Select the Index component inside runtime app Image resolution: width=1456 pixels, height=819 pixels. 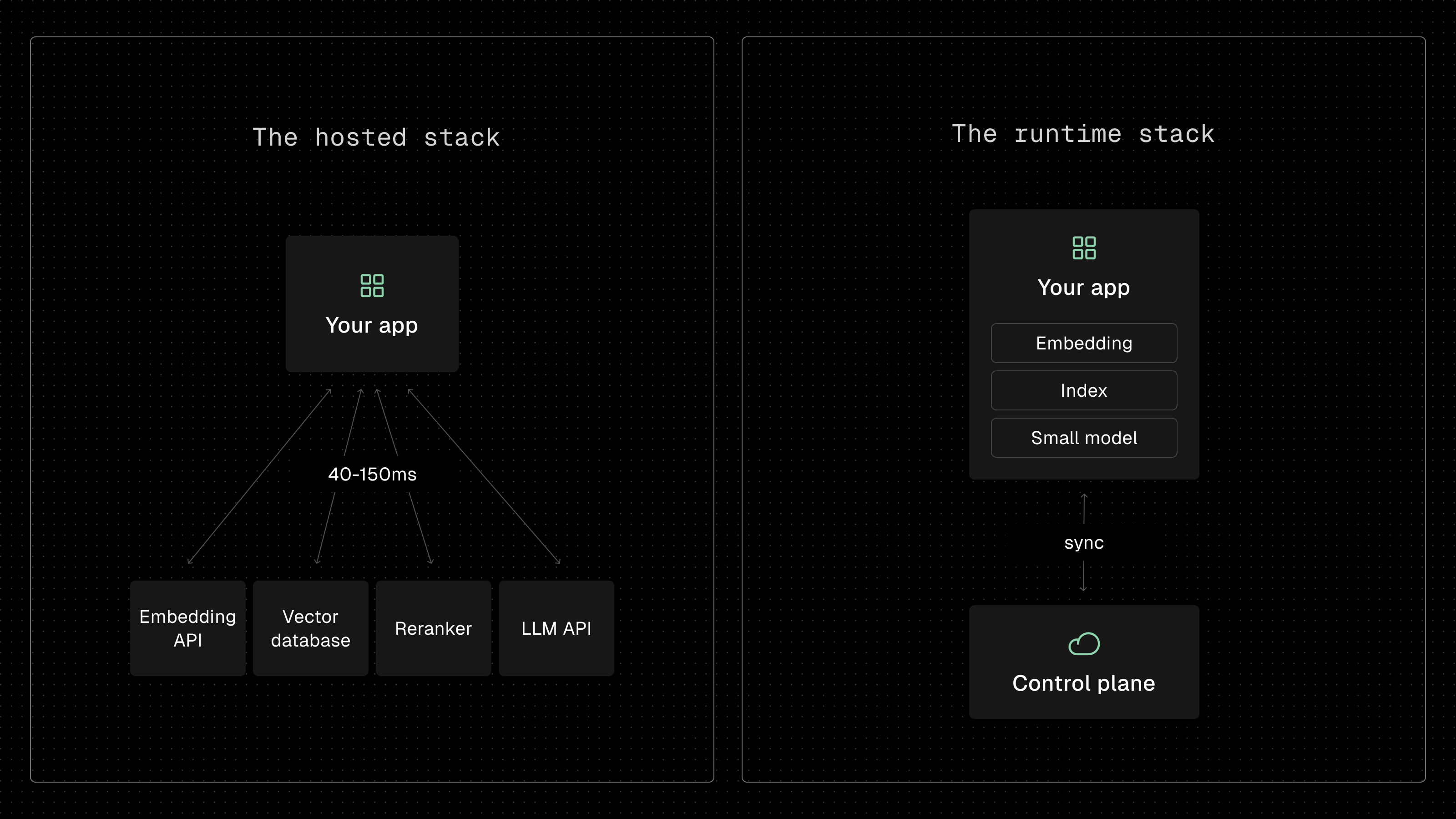click(x=1083, y=390)
